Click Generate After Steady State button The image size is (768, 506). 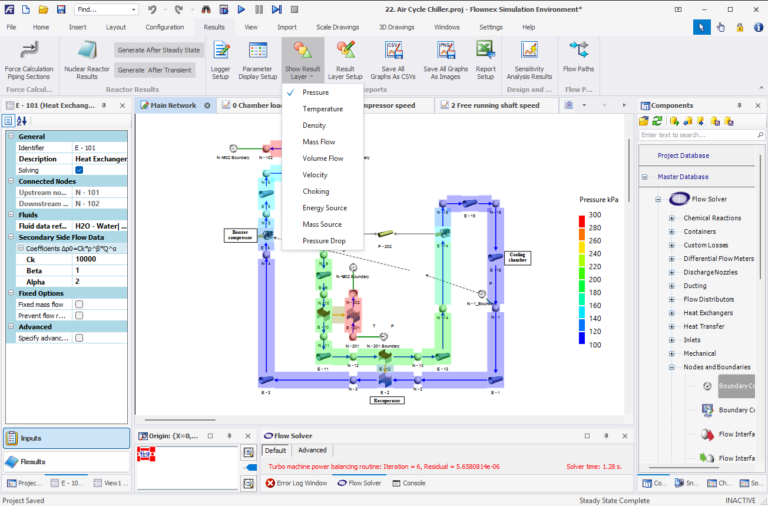coord(159,50)
